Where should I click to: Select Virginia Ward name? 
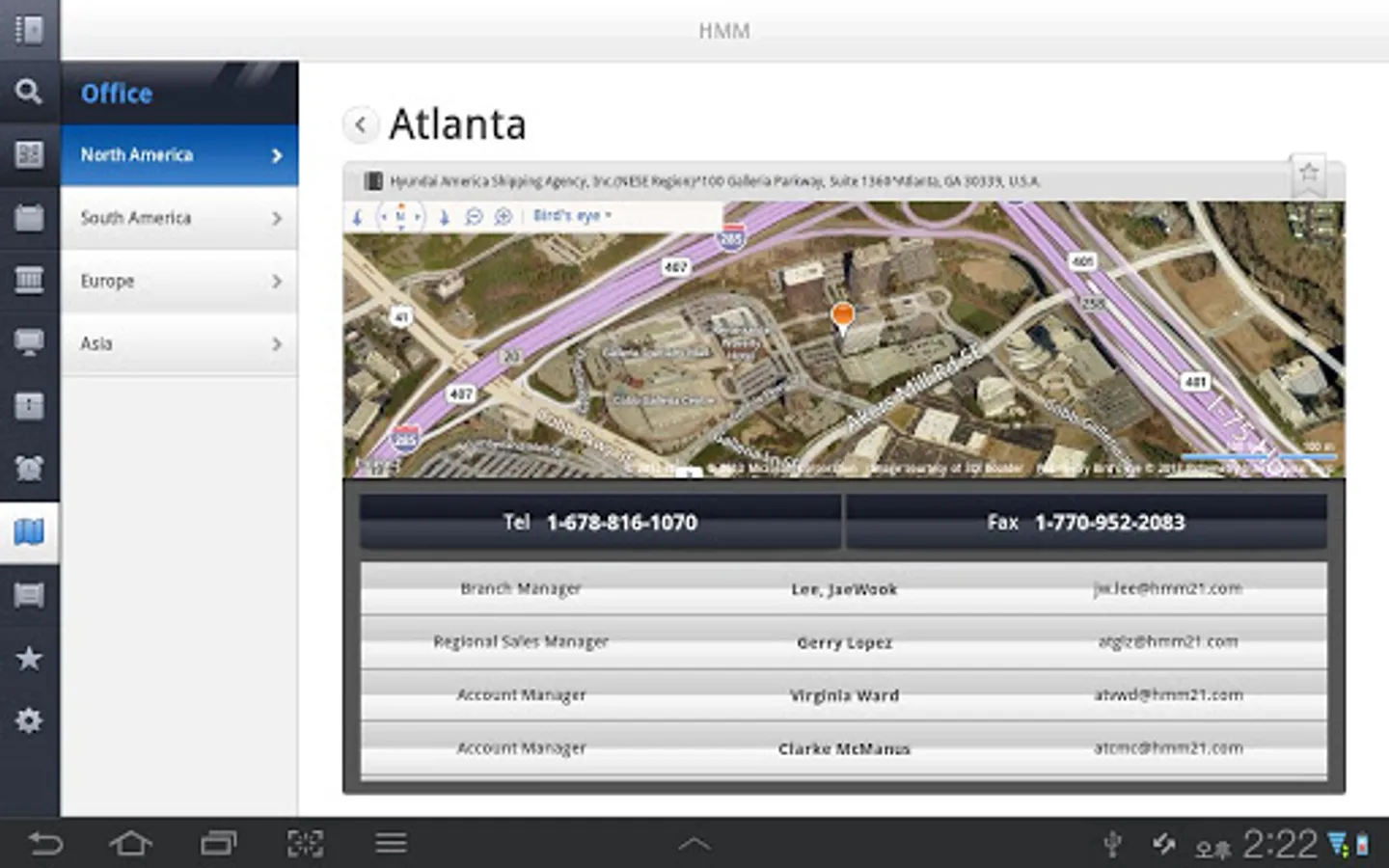(844, 695)
